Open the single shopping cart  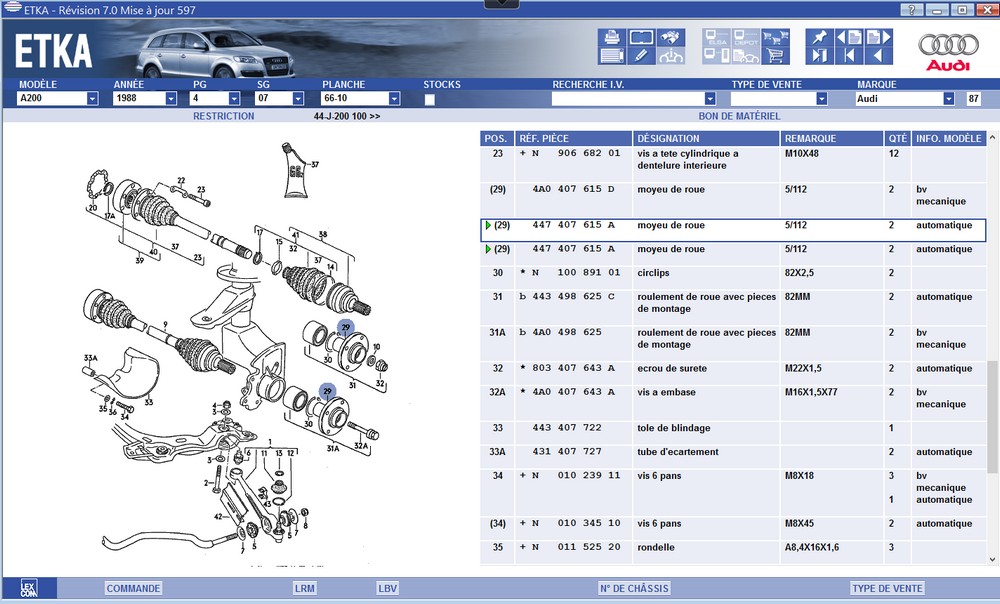tap(776, 56)
